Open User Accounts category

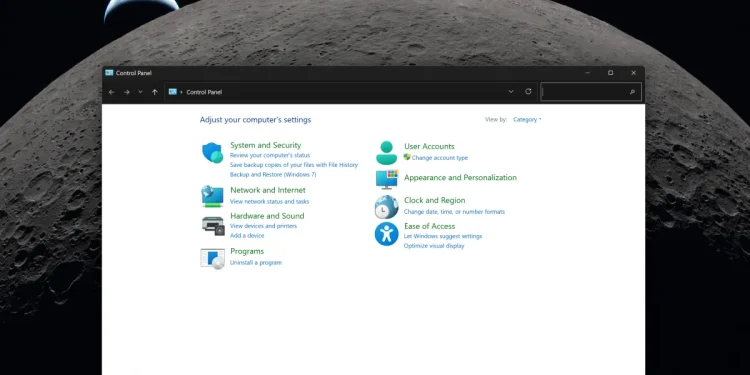tap(429, 146)
